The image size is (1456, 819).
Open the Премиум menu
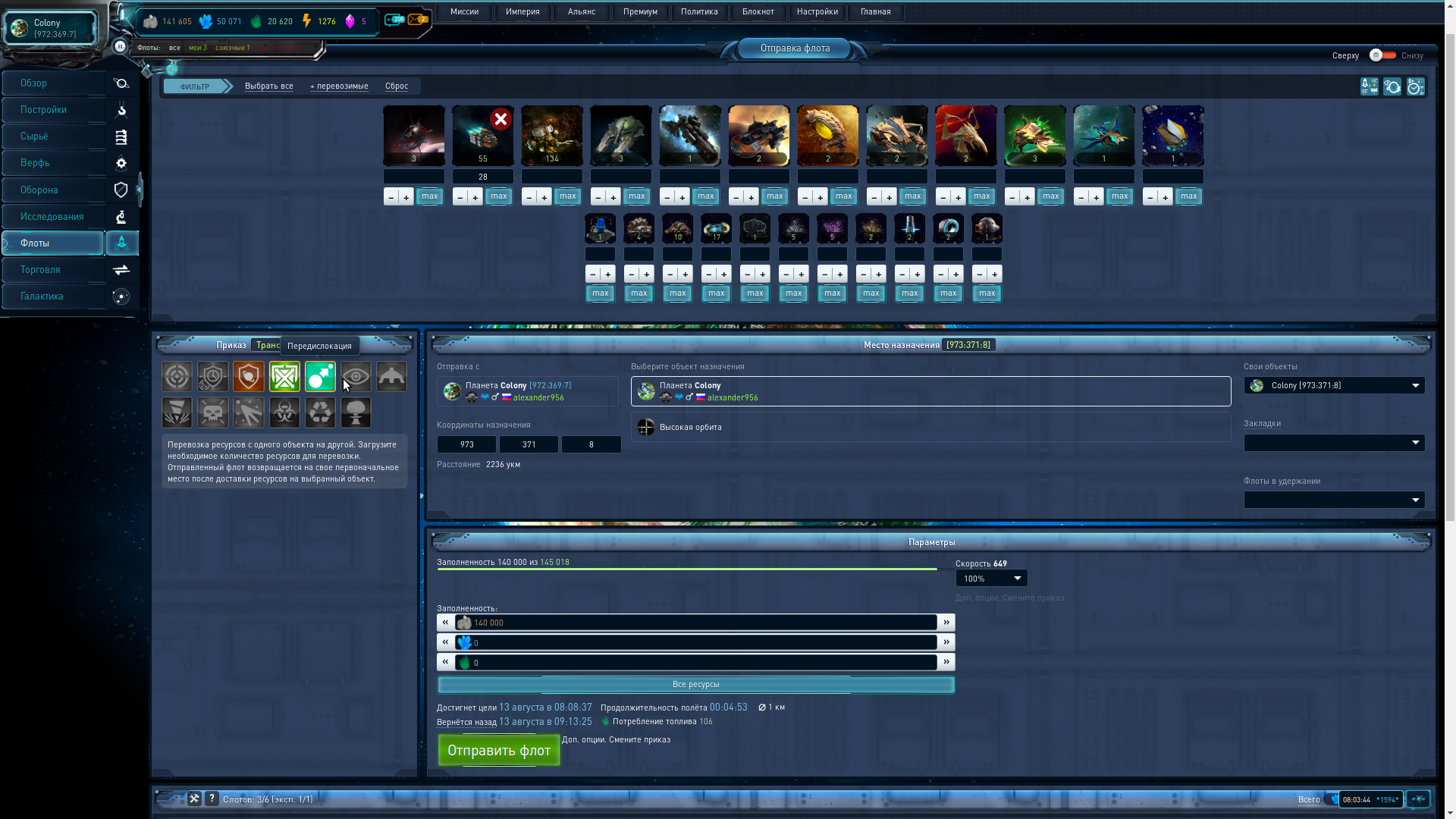point(640,12)
